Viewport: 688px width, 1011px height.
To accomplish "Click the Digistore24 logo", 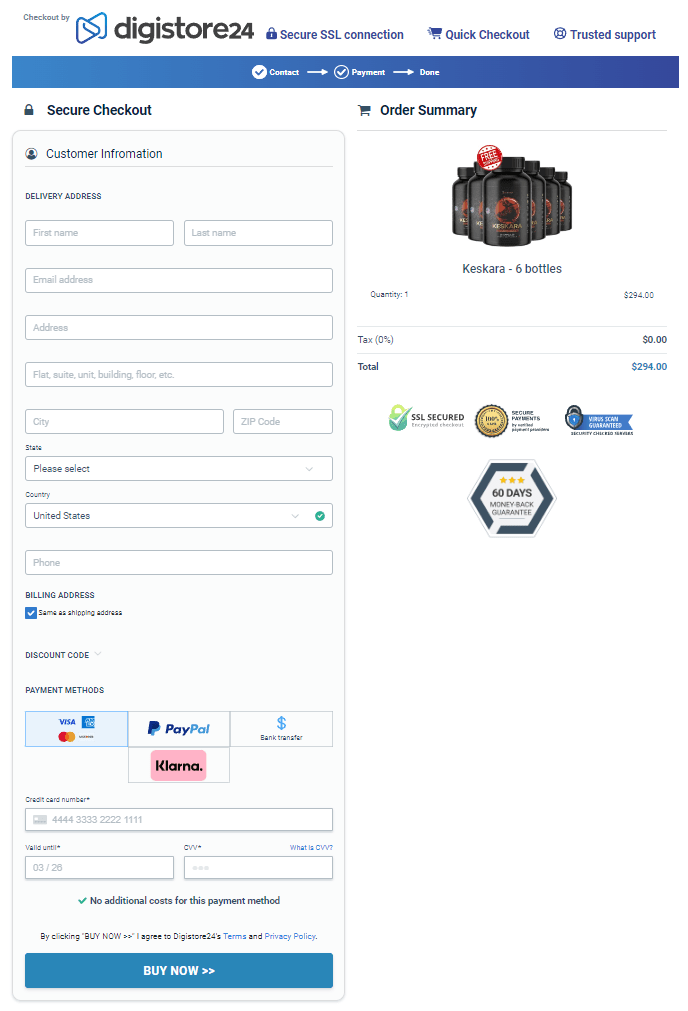I will [x=165, y=29].
